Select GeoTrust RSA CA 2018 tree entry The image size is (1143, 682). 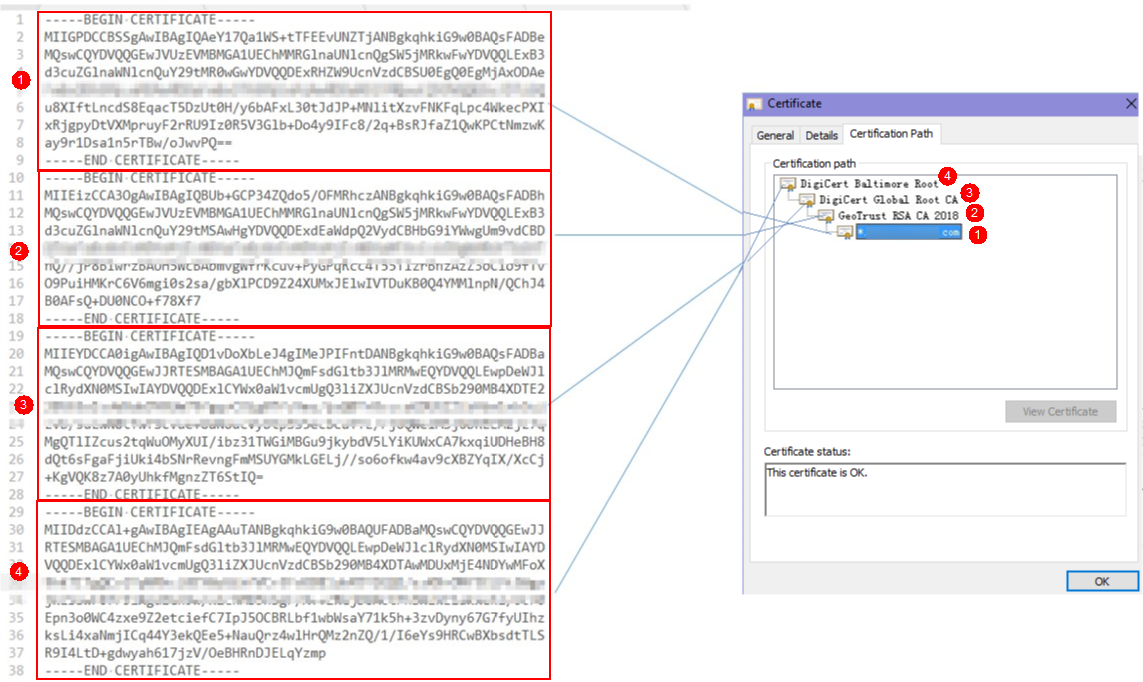coord(898,216)
